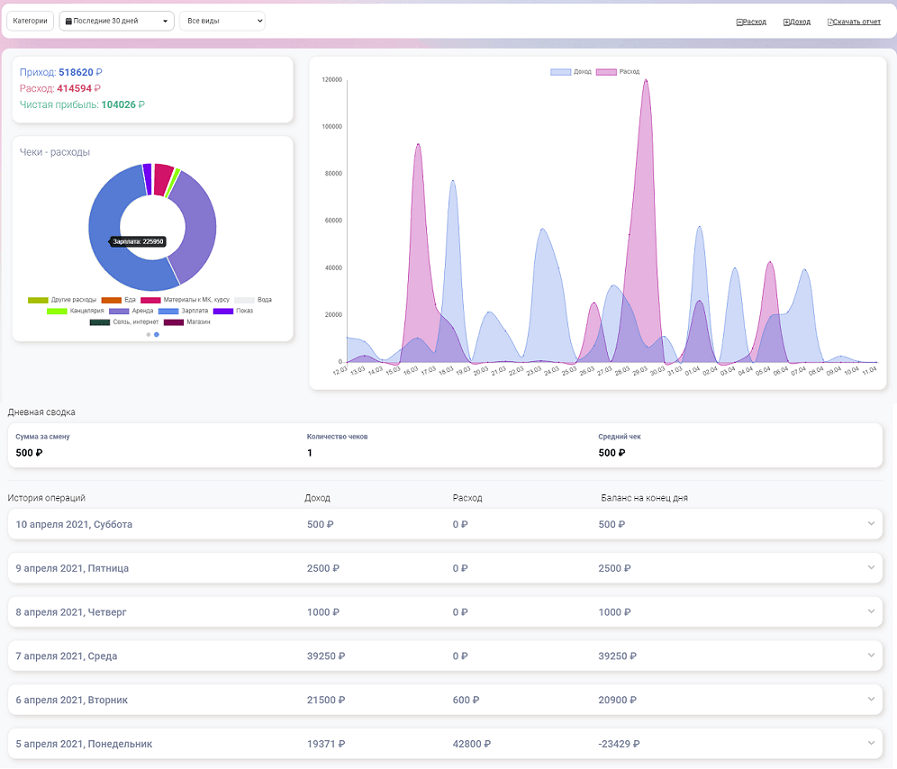The width and height of the screenshot is (897, 769).
Task: Click the Скачать отчет link
Action: pos(857,22)
